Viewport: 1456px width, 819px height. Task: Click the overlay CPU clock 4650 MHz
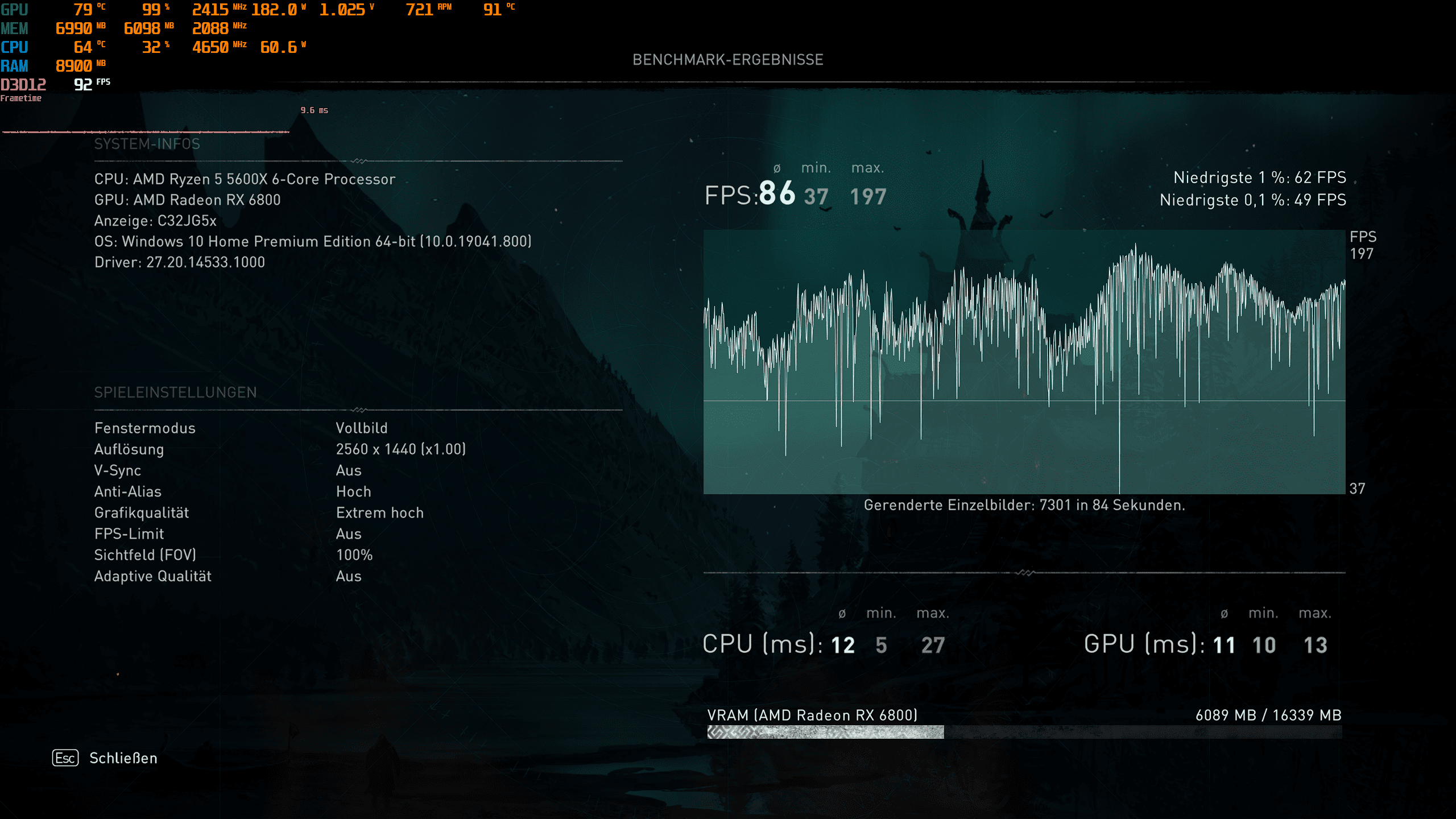219,47
